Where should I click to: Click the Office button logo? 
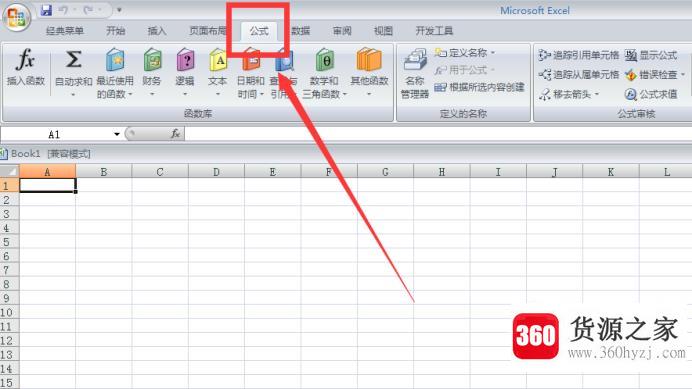pos(16,17)
